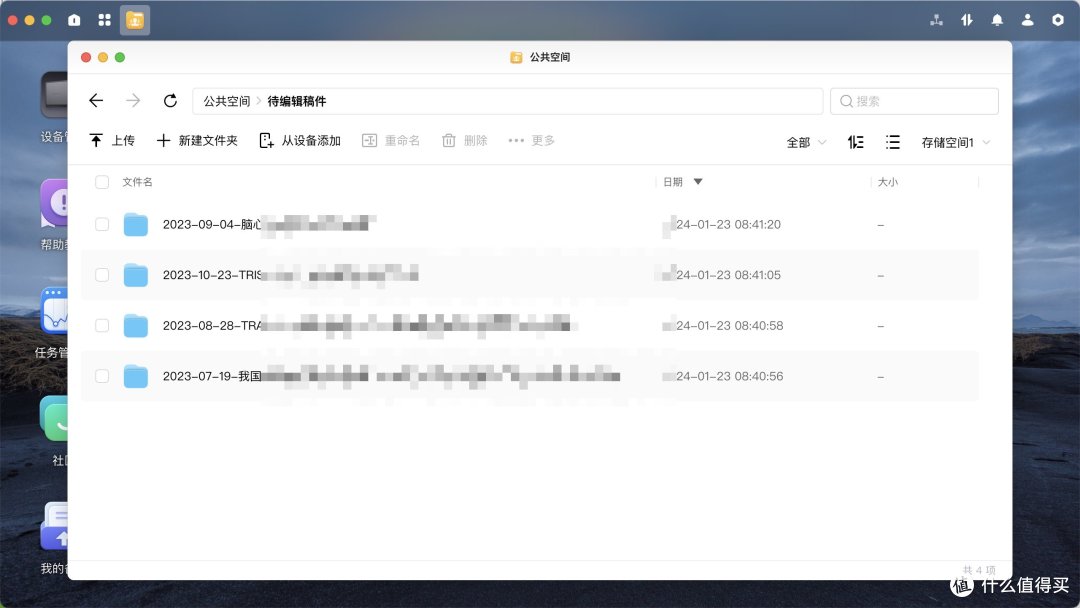Check the 2023-09-04 folder checkbox

(x=102, y=224)
